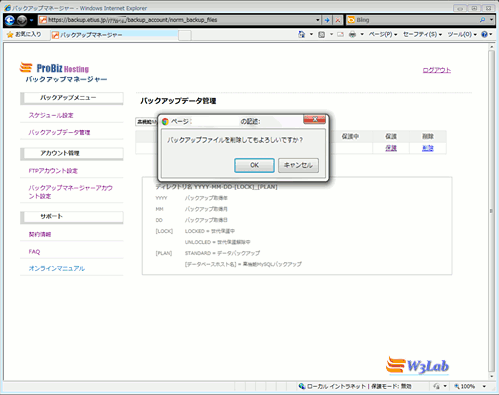Open オンラインマニュアル link

coord(57,268)
